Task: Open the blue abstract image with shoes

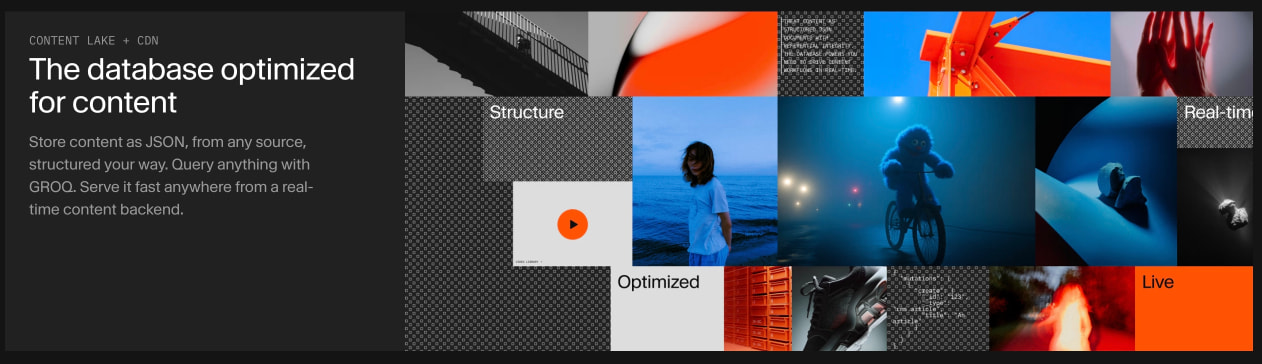Action: click(1106, 181)
